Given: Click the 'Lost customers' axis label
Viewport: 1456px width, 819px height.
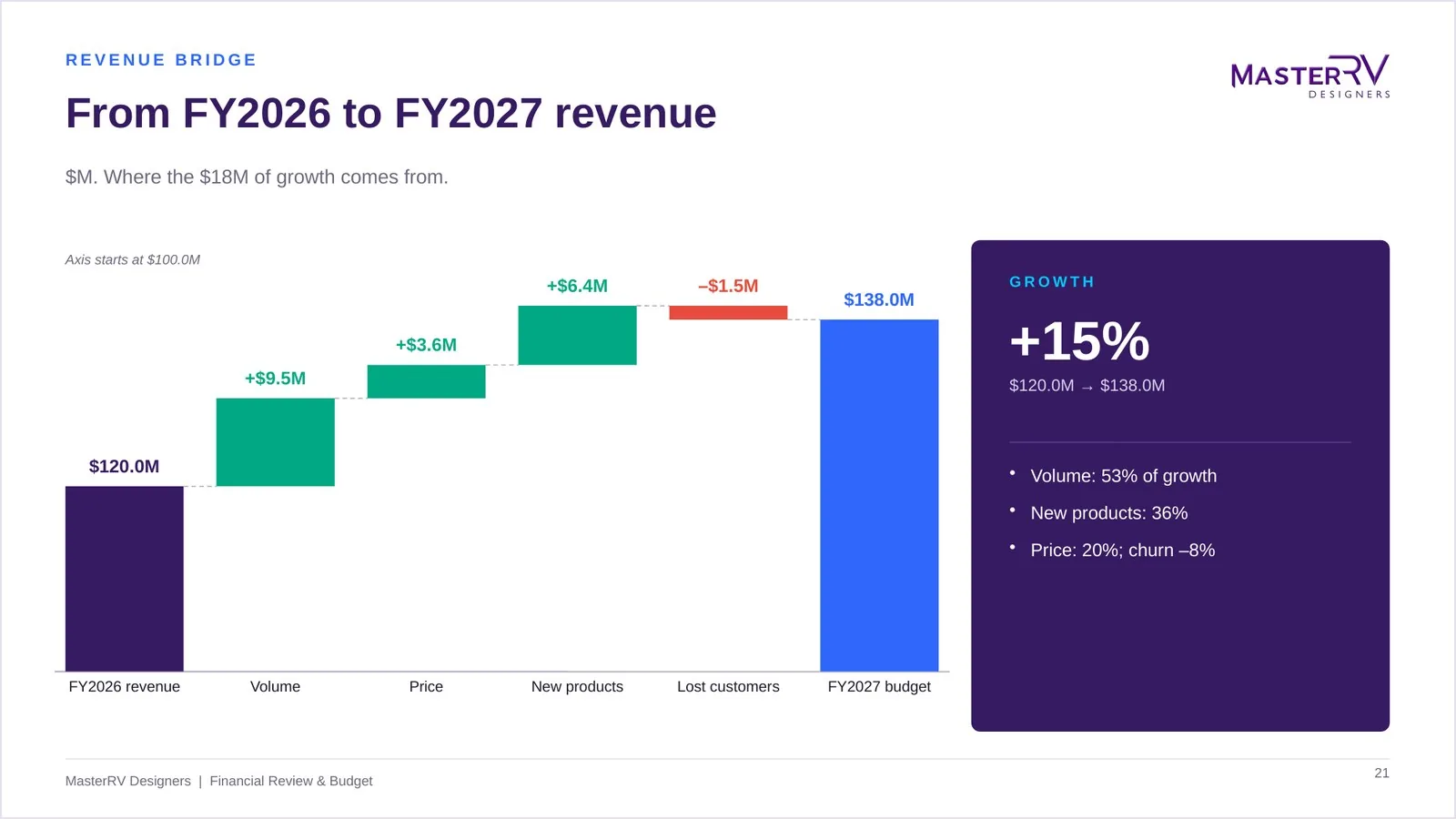Looking at the screenshot, I should tap(728, 687).
